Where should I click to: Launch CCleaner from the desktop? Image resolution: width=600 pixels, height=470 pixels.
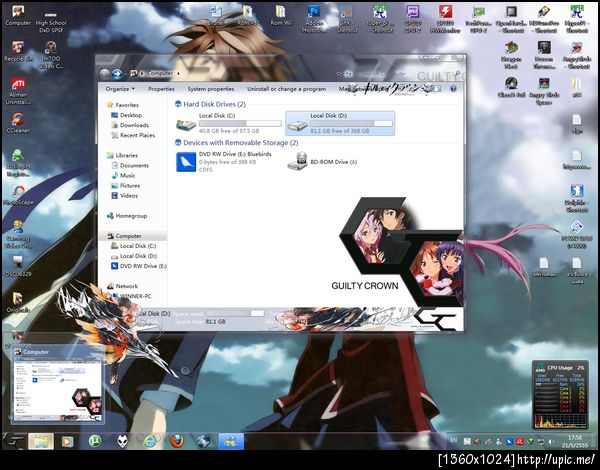tap(18, 122)
